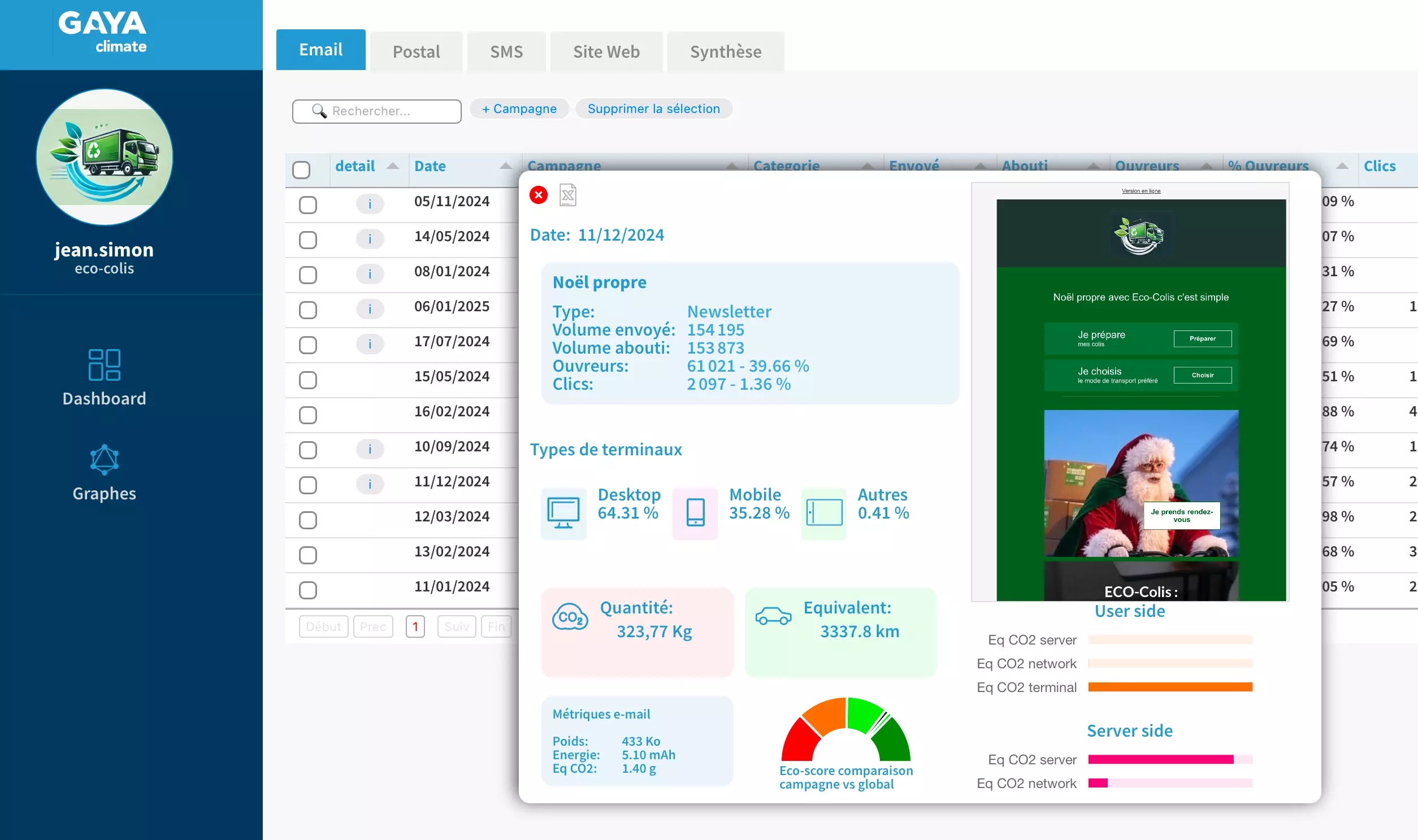Open Version en ligne link
The width and height of the screenshot is (1418, 840).
click(1141, 191)
